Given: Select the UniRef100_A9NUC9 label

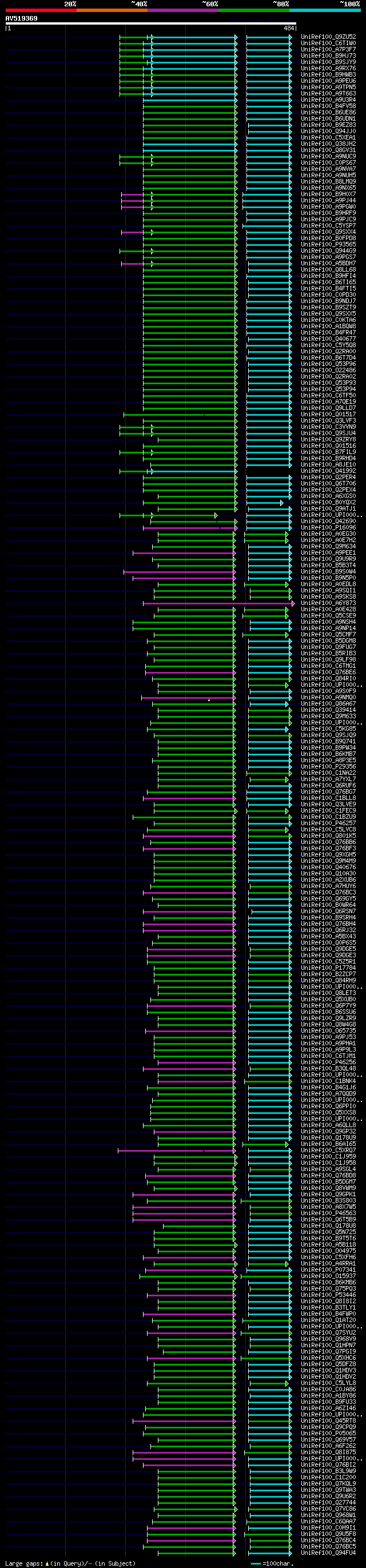Looking at the screenshot, I should (x=328, y=157).
